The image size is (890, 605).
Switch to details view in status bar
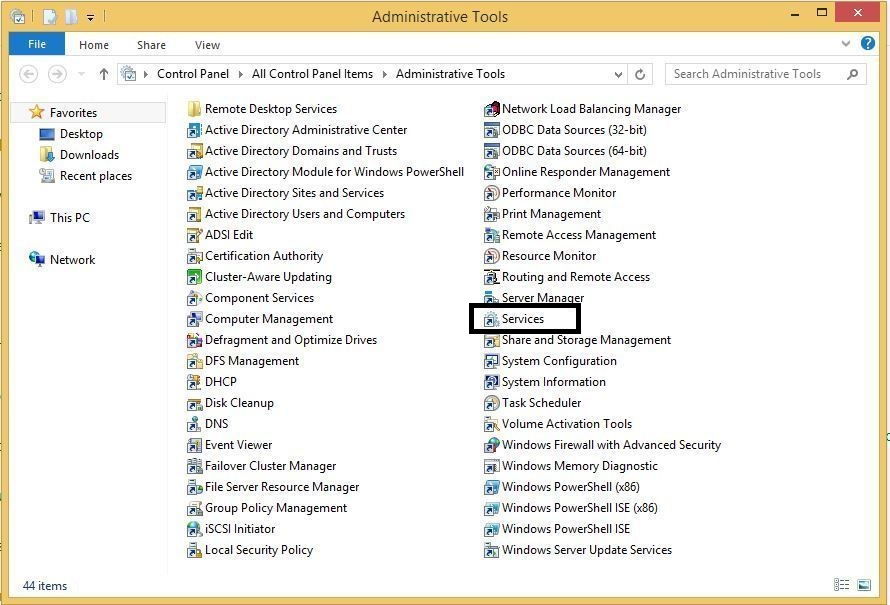click(x=841, y=585)
